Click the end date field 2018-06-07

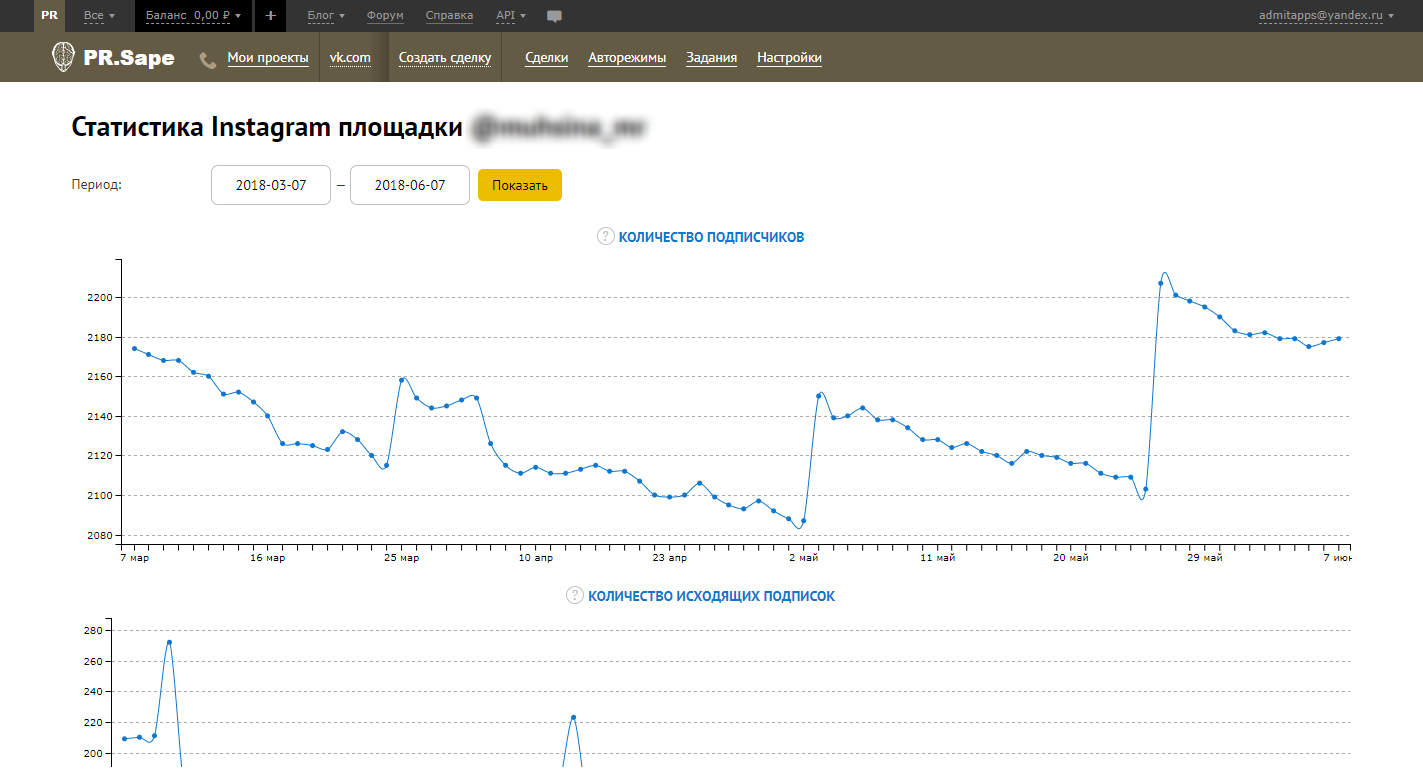410,185
